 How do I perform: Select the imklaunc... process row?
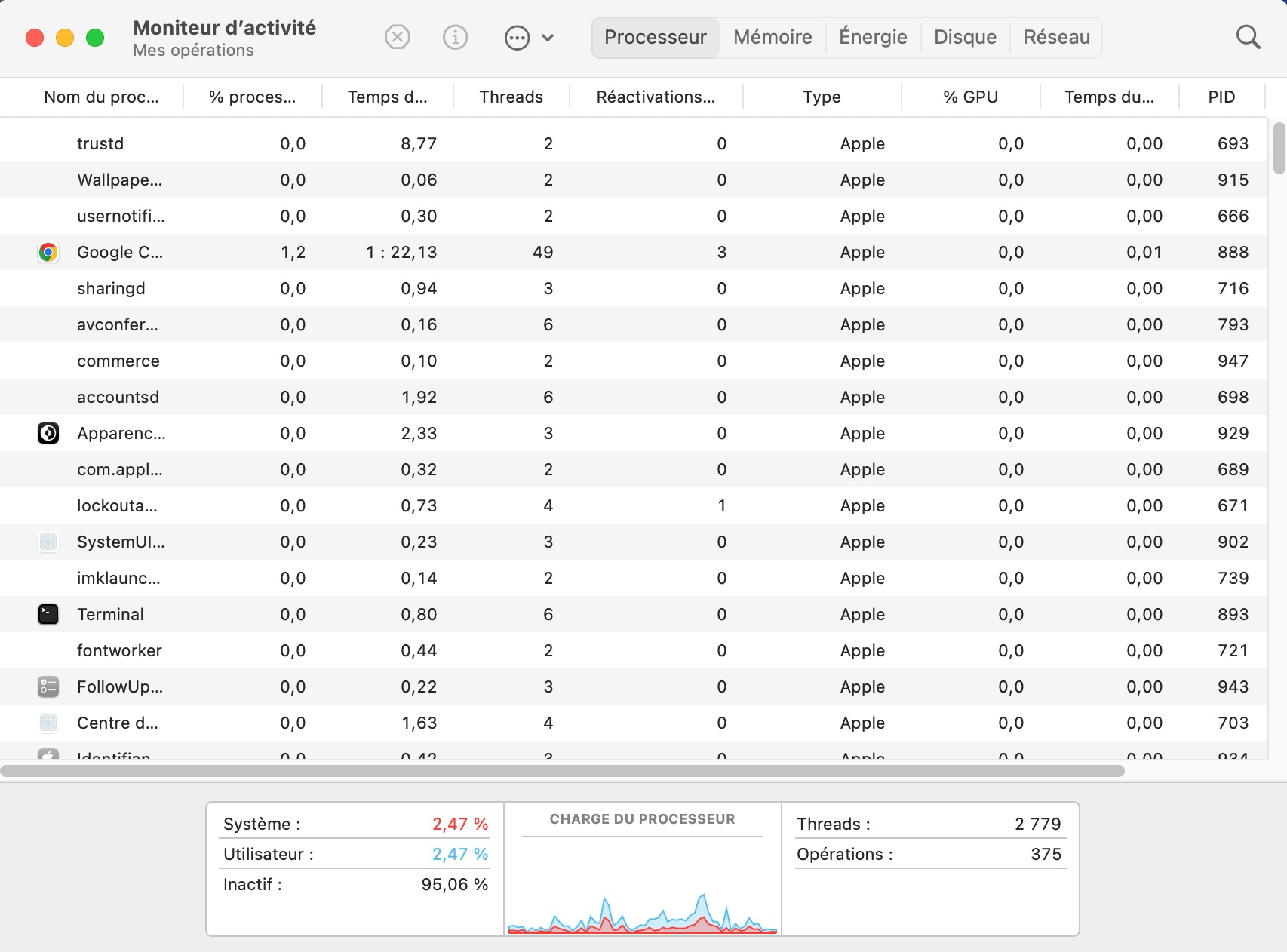(x=633, y=579)
